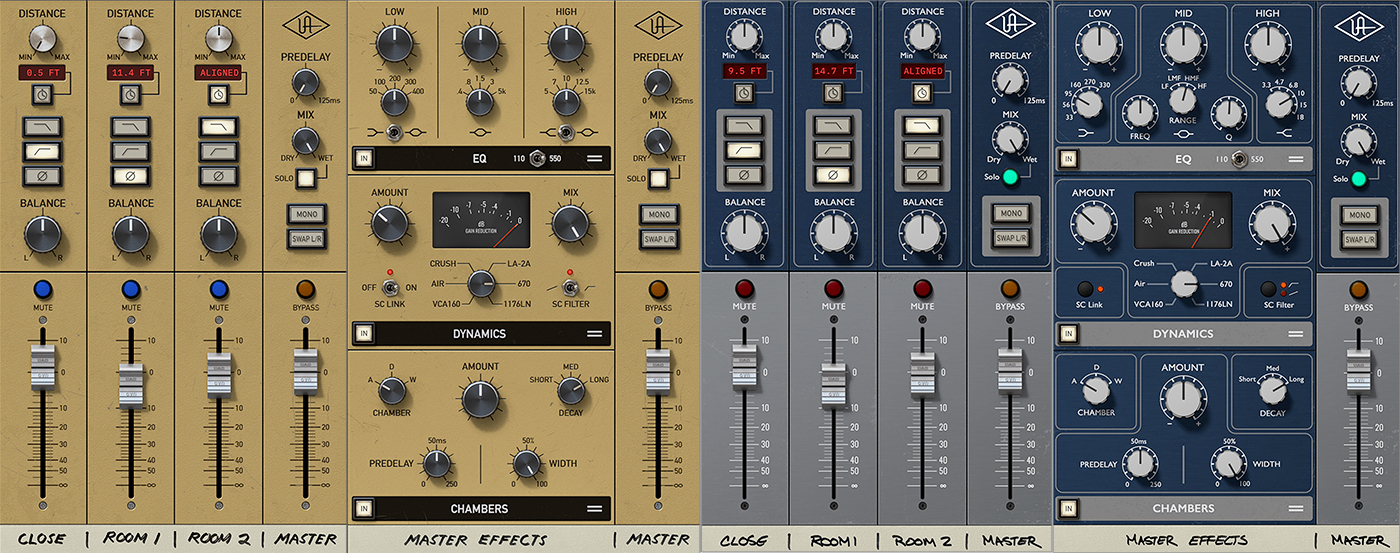Image resolution: width=1400 pixels, height=553 pixels.
Task: Click the clock align button on blue Room 2 channel
Action: click(922, 93)
